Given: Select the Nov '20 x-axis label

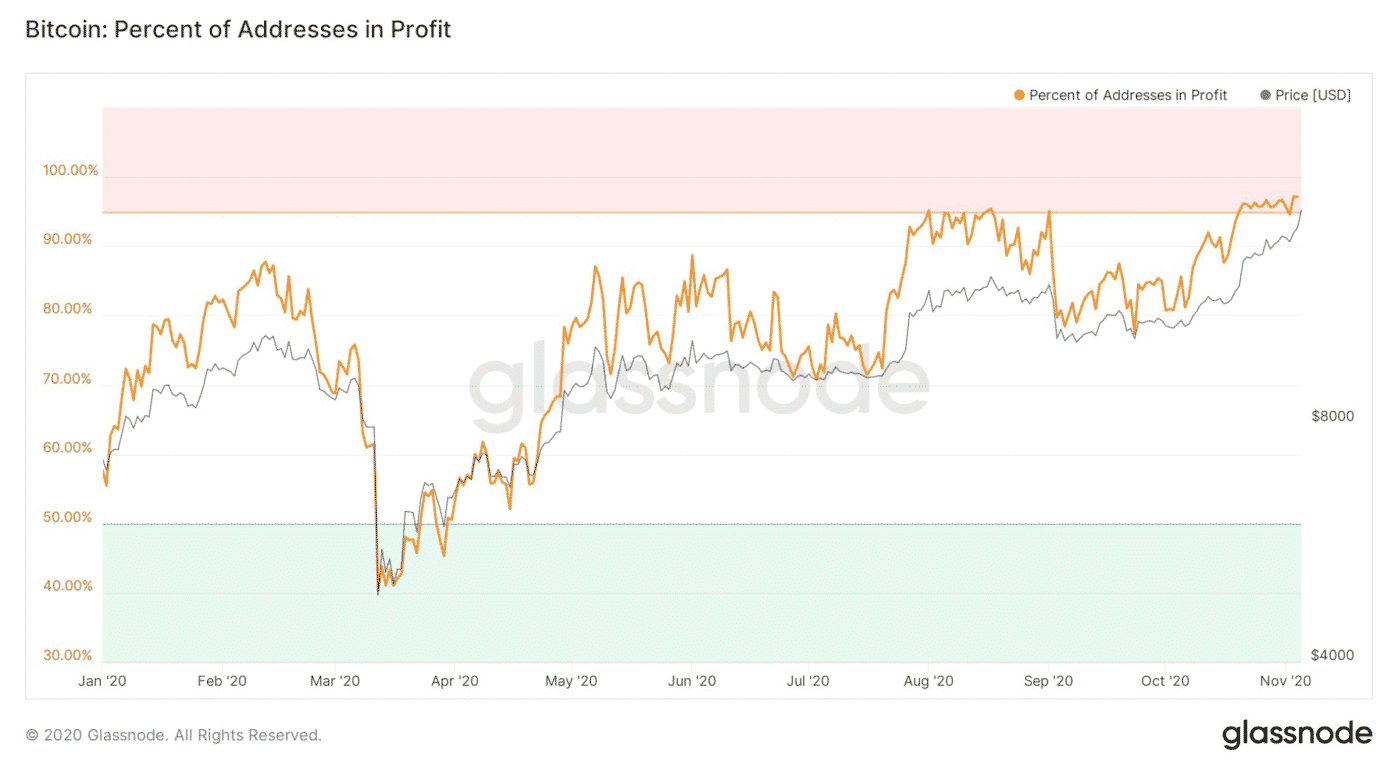Looking at the screenshot, I should point(1285,681).
